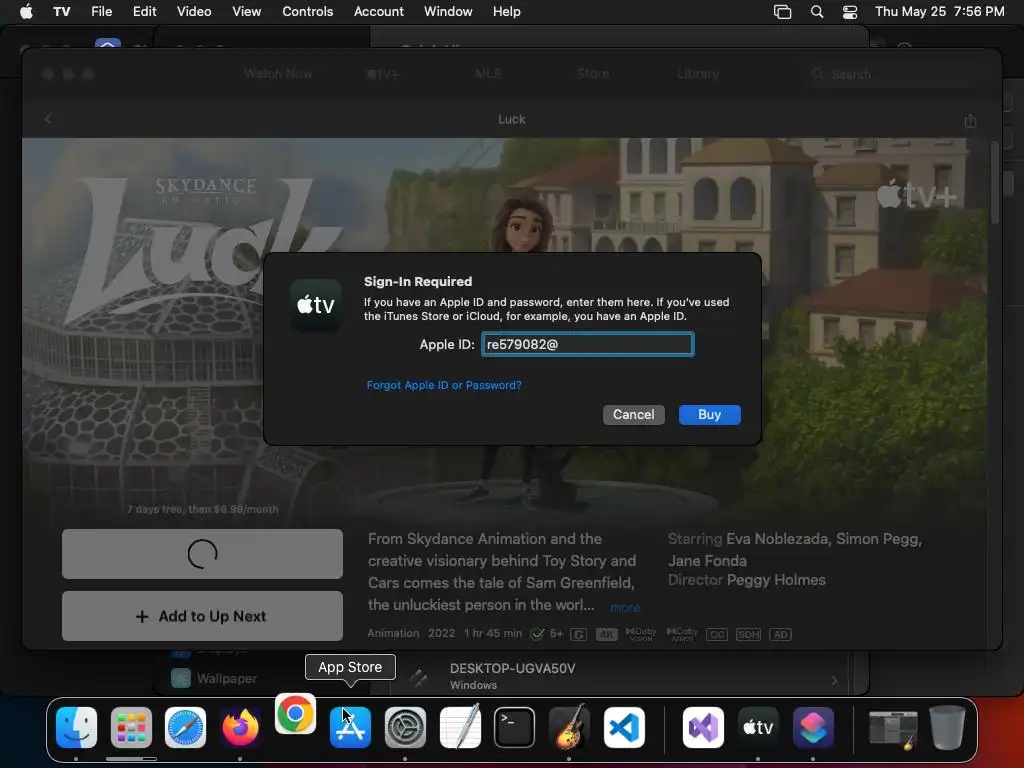The height and width of the screenshot is (768, 1024).
Task: Go back with the chevron arrow
Action: click(x=48, y=119)
